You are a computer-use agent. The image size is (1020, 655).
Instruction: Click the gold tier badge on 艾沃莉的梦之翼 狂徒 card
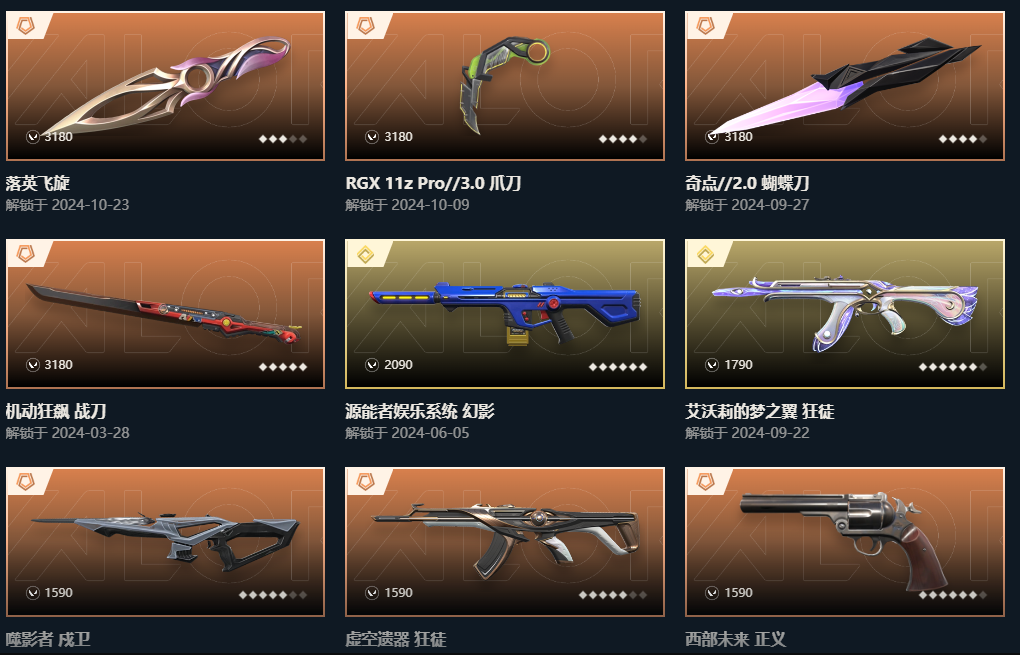[706, 254]
